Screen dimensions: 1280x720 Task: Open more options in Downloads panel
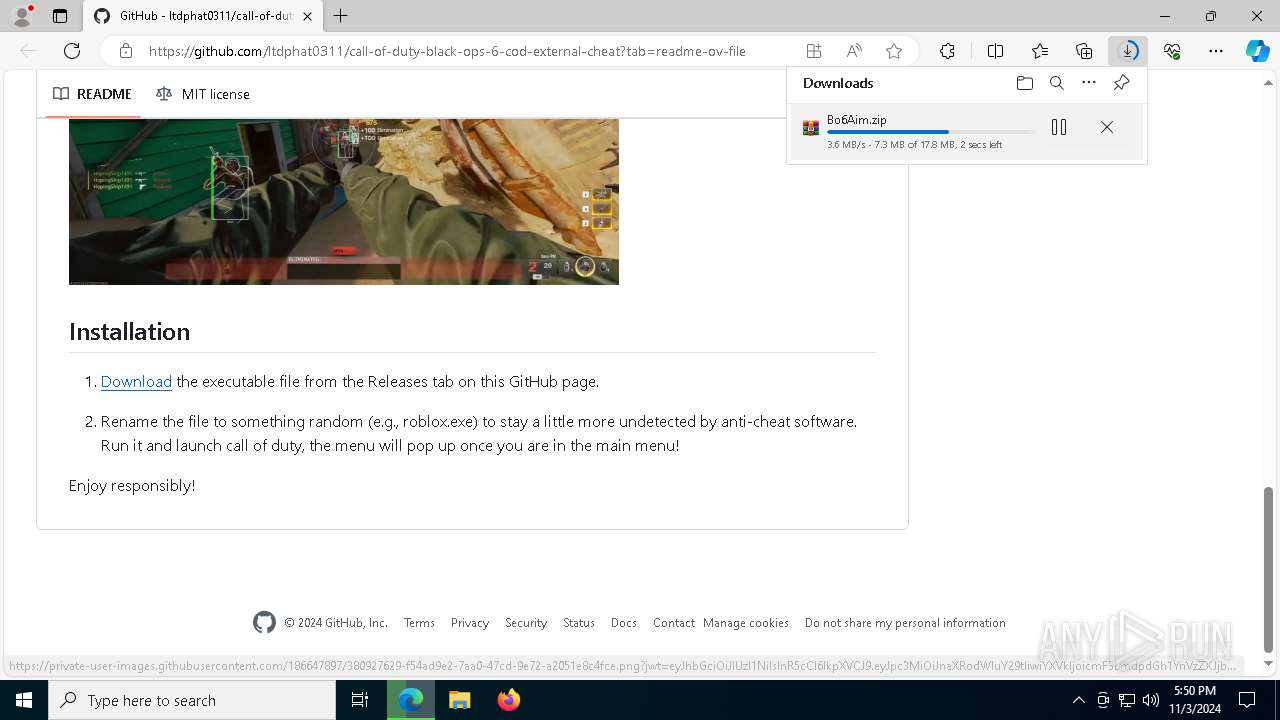pos(1089,83)
